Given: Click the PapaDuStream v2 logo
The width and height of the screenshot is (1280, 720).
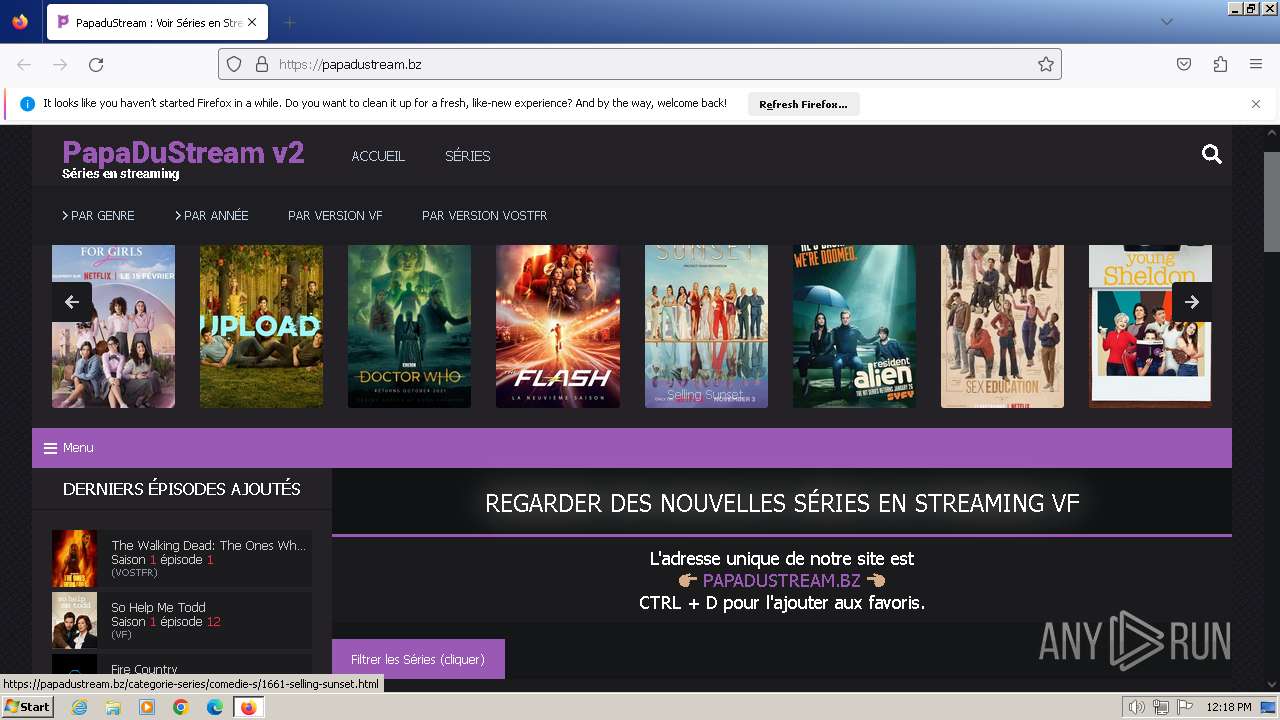Looking at the screenshot, I should pos(183,152).
